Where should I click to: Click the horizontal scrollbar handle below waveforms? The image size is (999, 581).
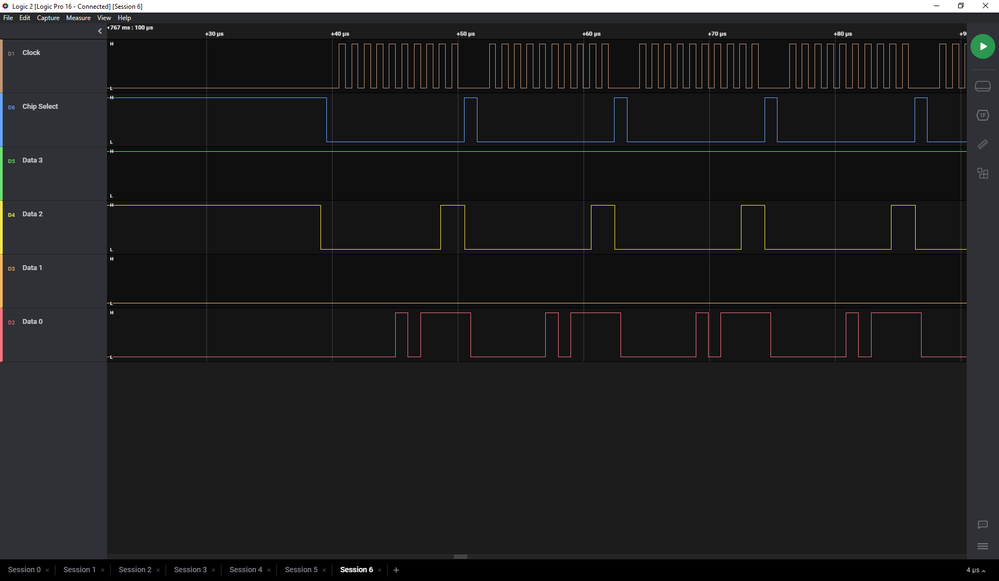pos(460,557)
